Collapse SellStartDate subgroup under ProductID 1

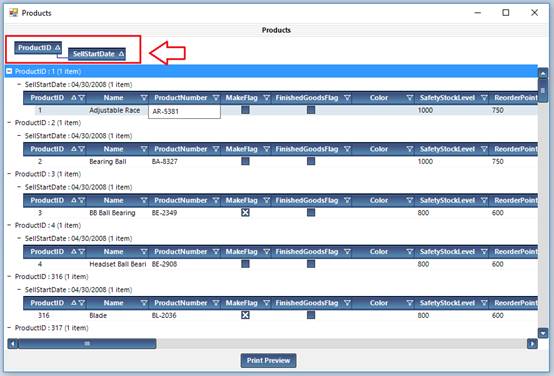19,84
